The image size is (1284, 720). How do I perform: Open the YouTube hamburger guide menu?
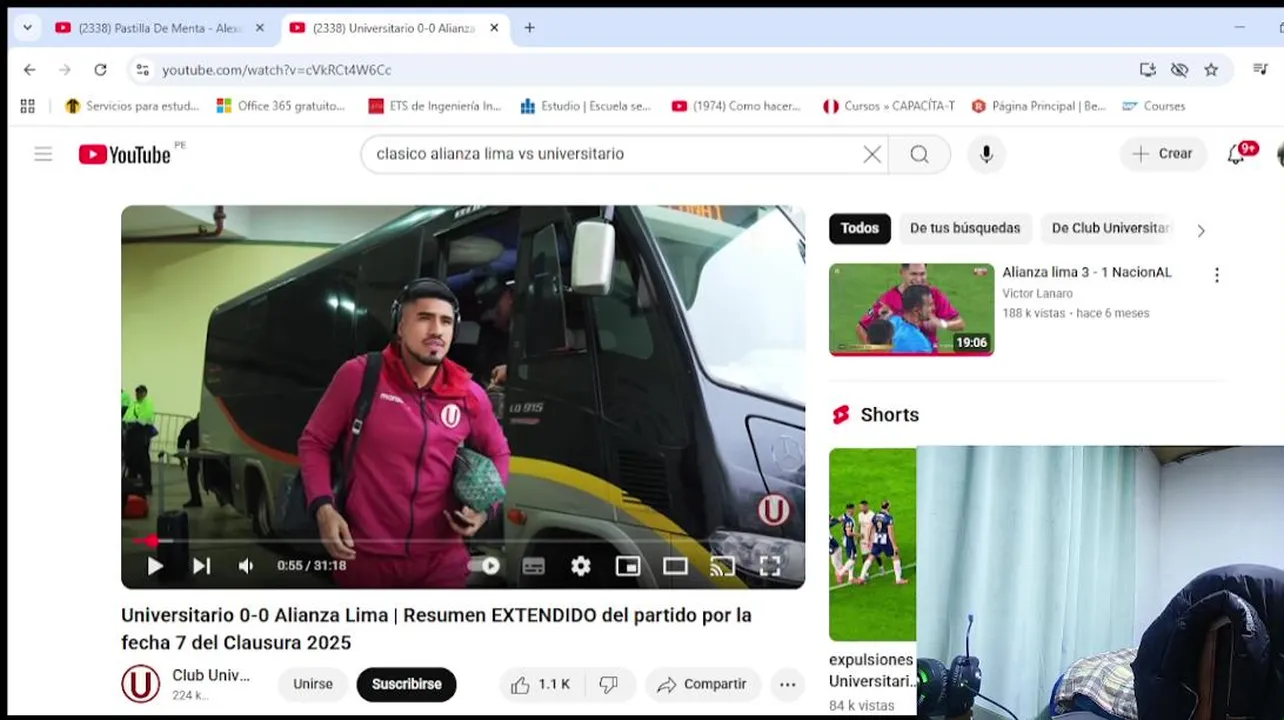tap(43, 154)
